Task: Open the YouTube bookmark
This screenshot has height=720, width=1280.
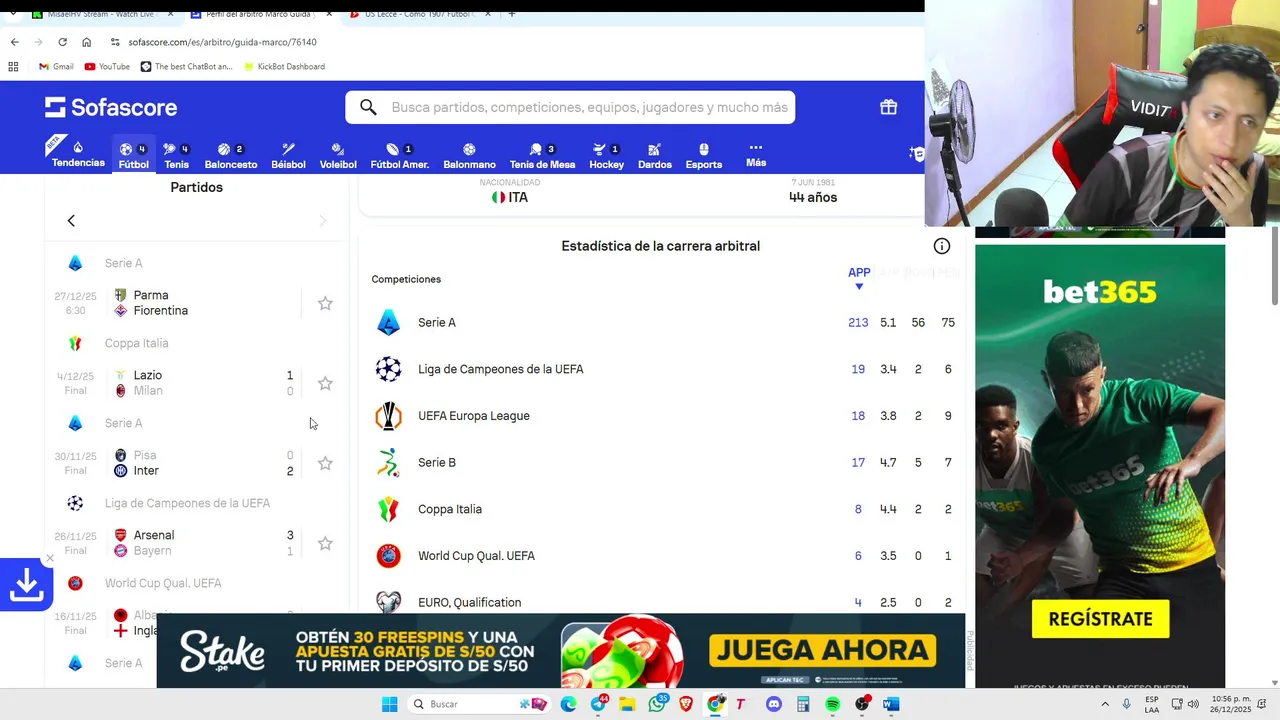Action: click(x=107, y=67)
